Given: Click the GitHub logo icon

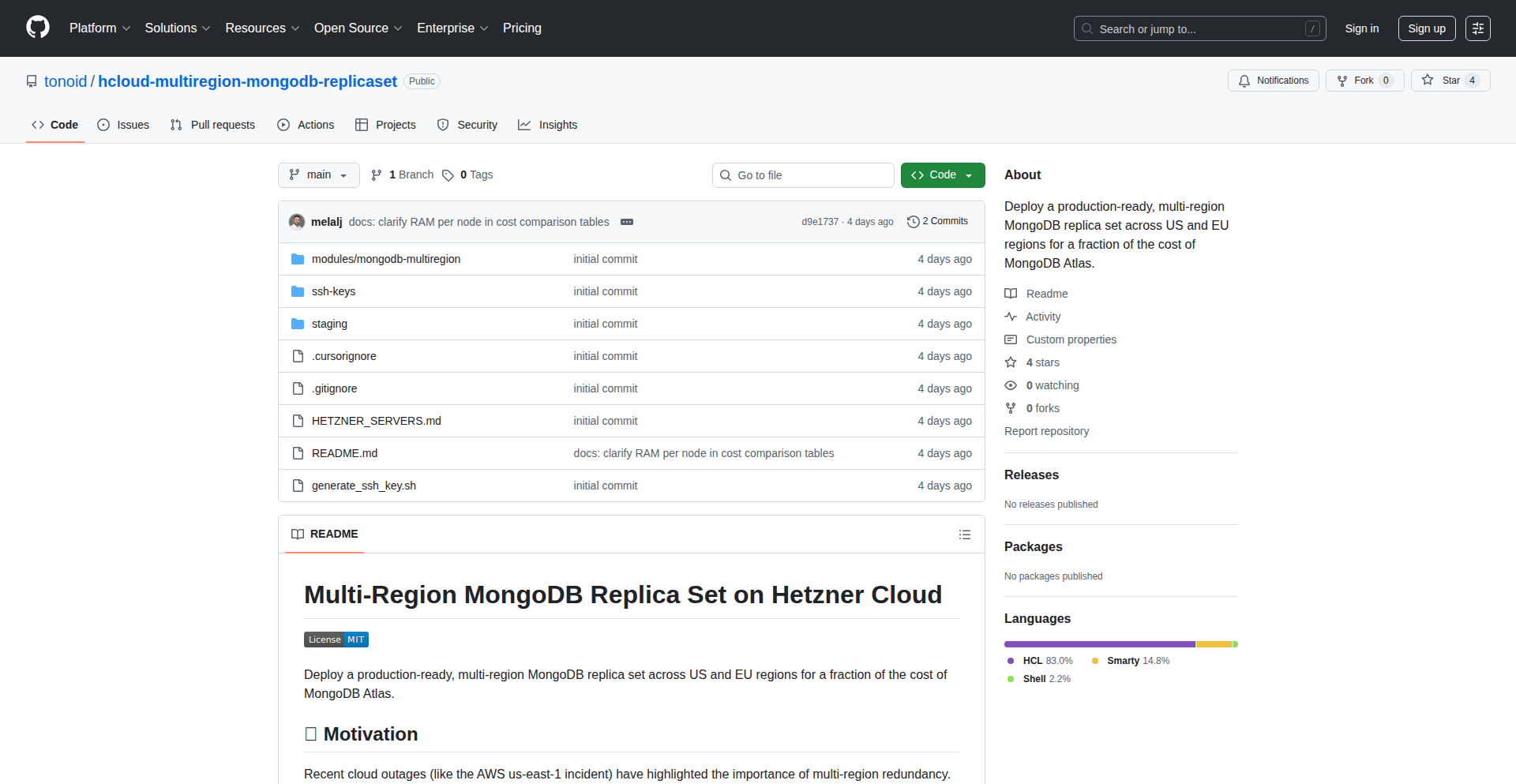Looking at the screenshot, I should 38,28.
